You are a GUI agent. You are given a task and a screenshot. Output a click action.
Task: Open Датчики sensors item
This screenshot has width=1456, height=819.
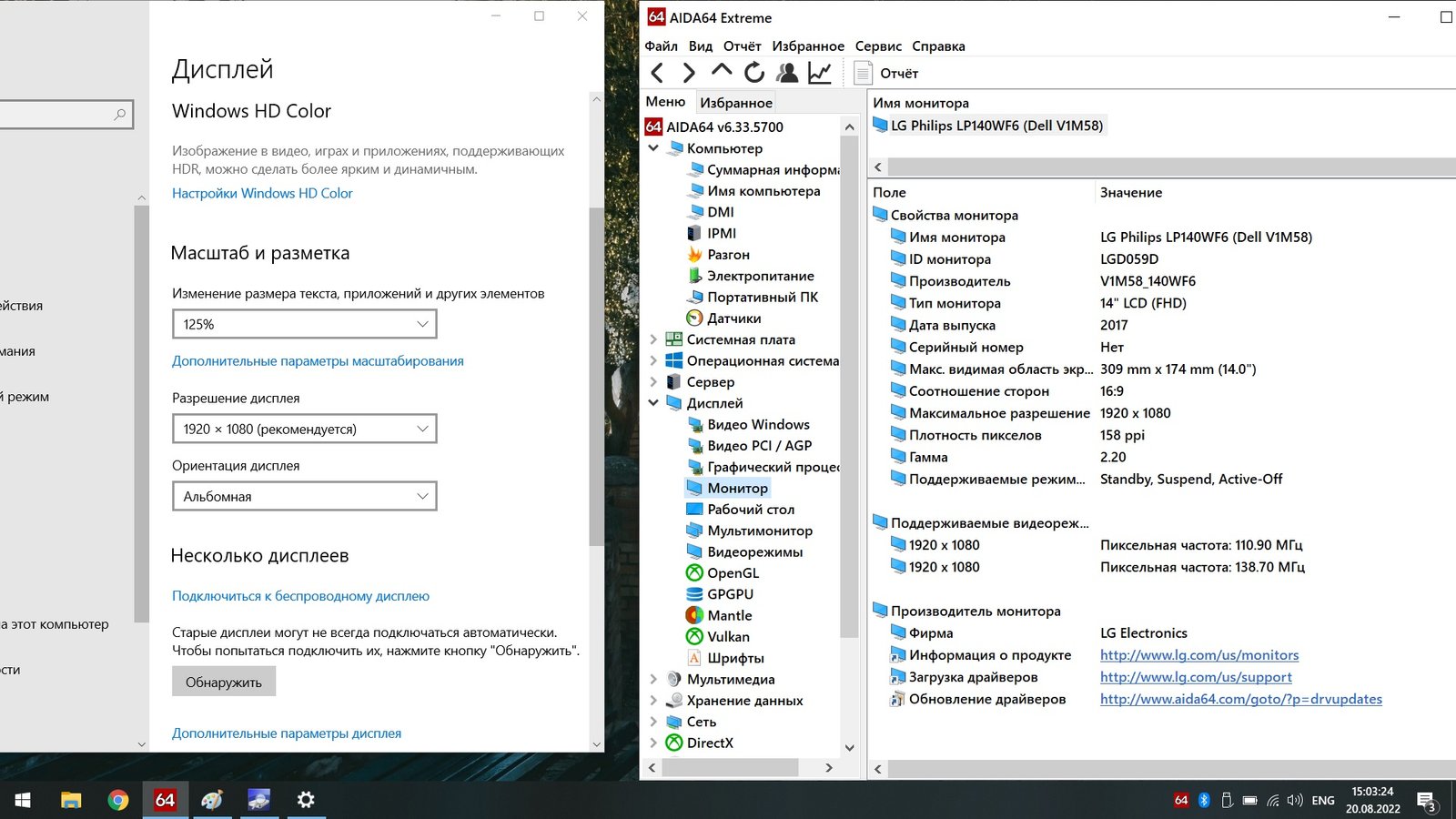pos(733,318)
